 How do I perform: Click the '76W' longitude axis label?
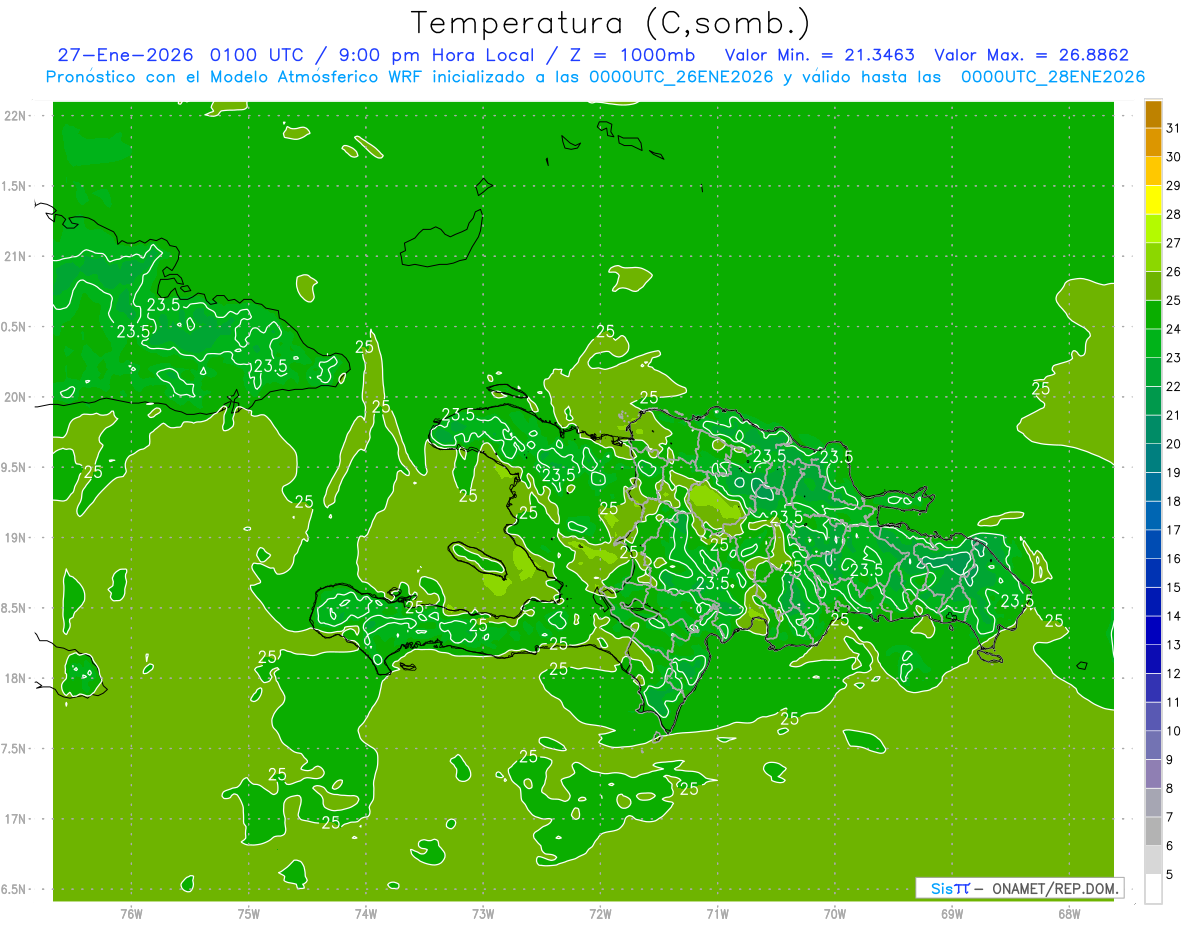coord(131,914)
